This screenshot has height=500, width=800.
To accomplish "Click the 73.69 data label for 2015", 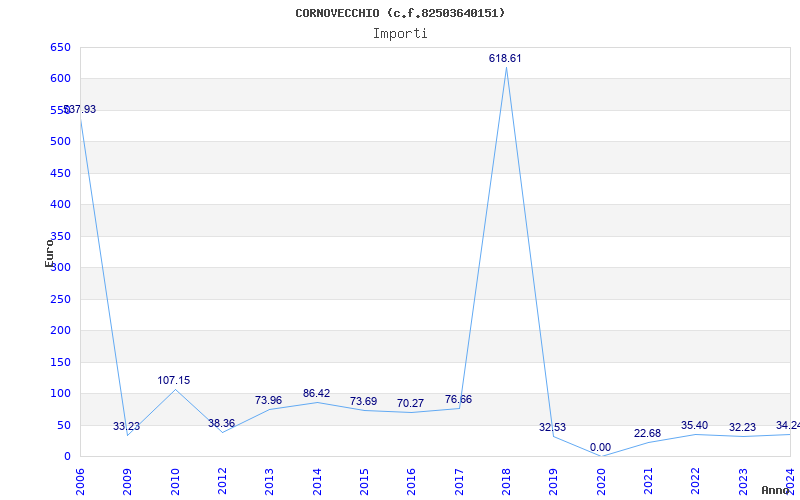I will (363, 402).
